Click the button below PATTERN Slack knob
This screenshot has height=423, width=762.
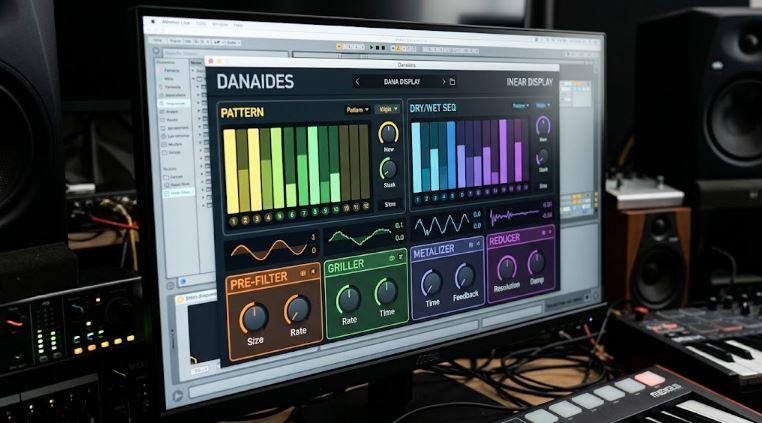point(390,205)
